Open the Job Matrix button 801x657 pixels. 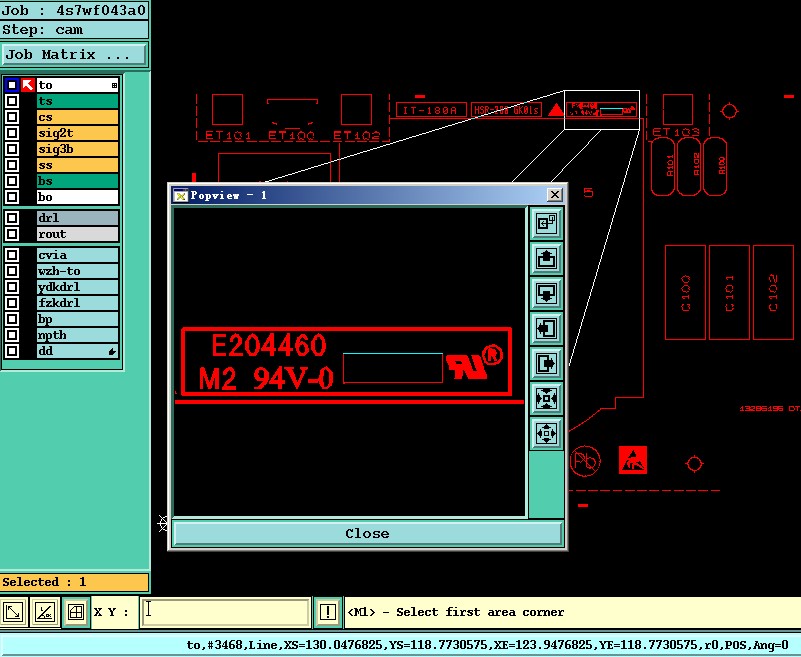pos(74,55)
